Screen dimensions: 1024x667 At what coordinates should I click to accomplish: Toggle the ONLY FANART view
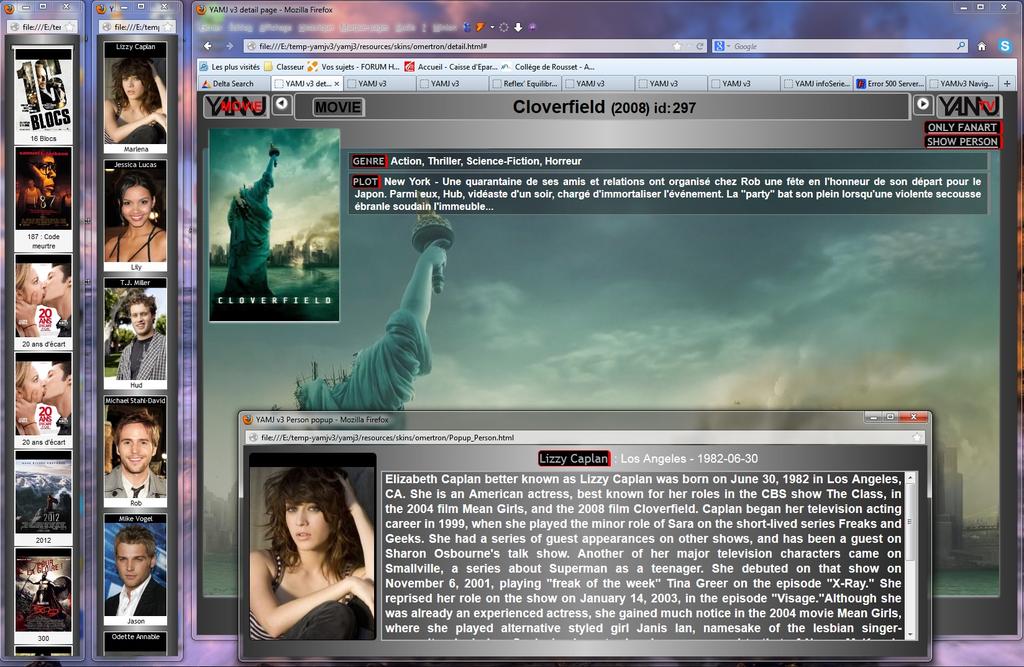click(x=962, y=127)
